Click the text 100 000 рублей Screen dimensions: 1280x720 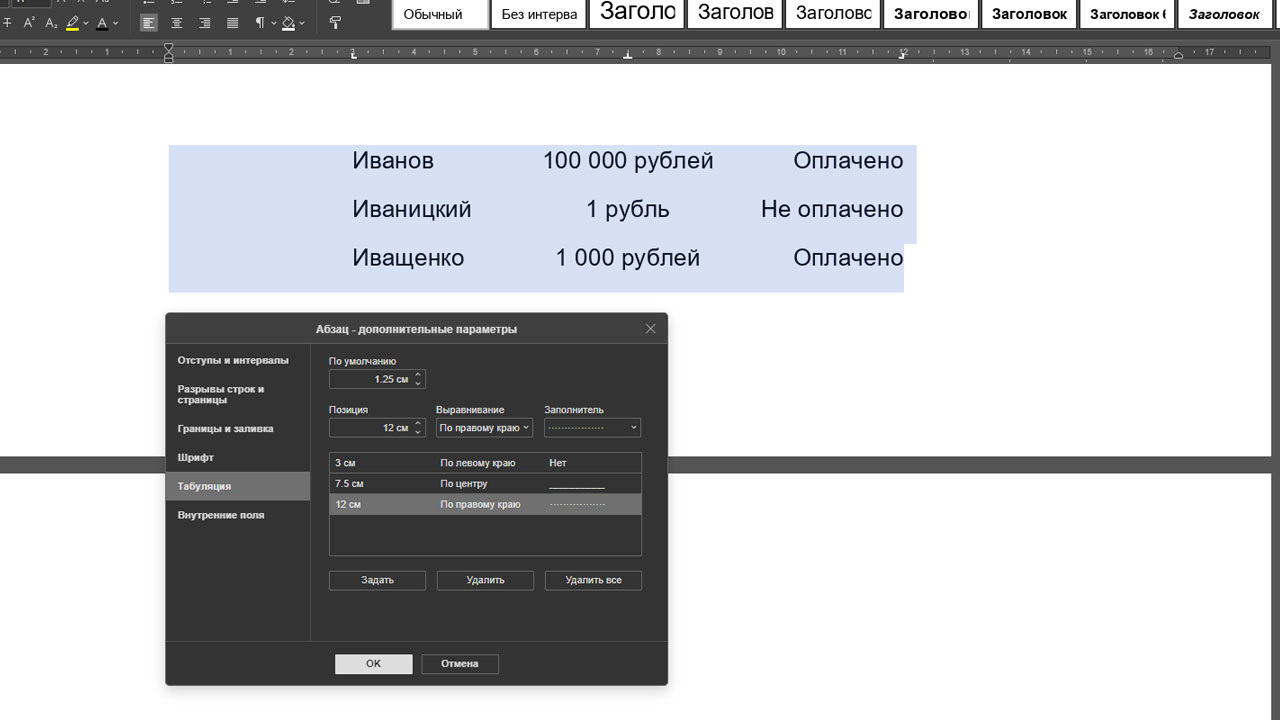[x=628, y=161]
